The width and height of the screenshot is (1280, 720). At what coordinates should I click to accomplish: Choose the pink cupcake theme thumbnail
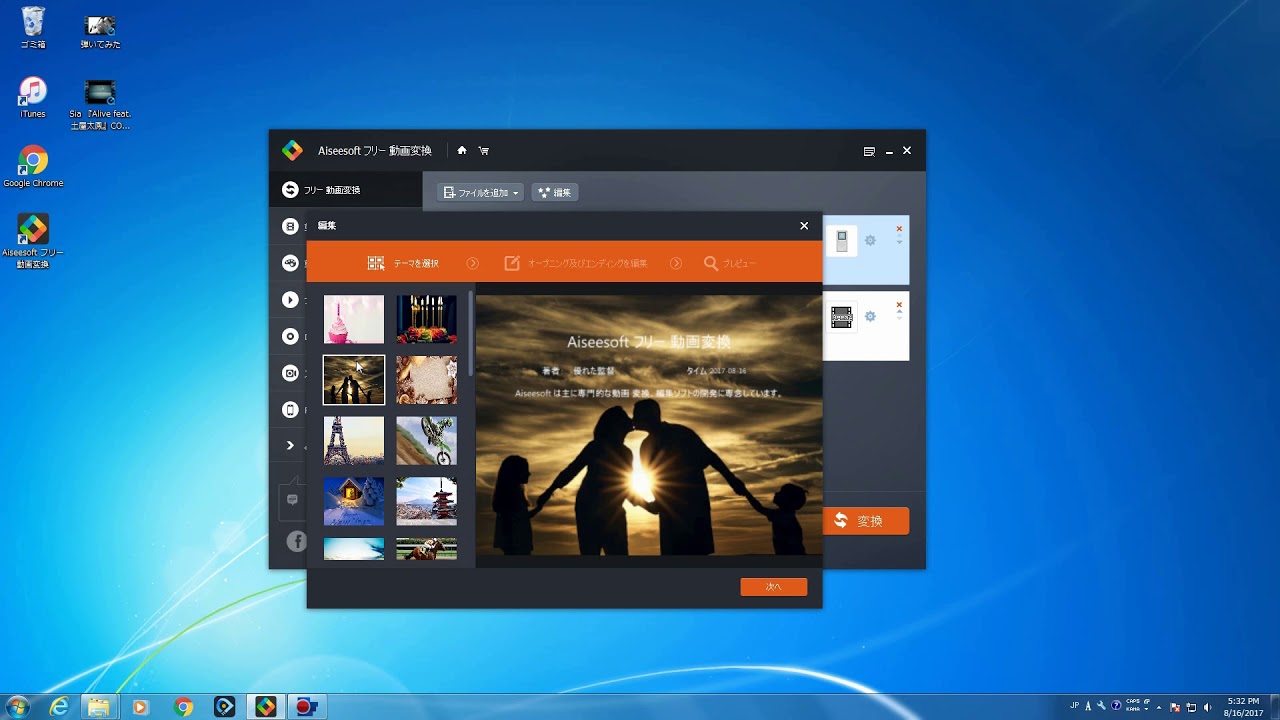pos(354,319)
